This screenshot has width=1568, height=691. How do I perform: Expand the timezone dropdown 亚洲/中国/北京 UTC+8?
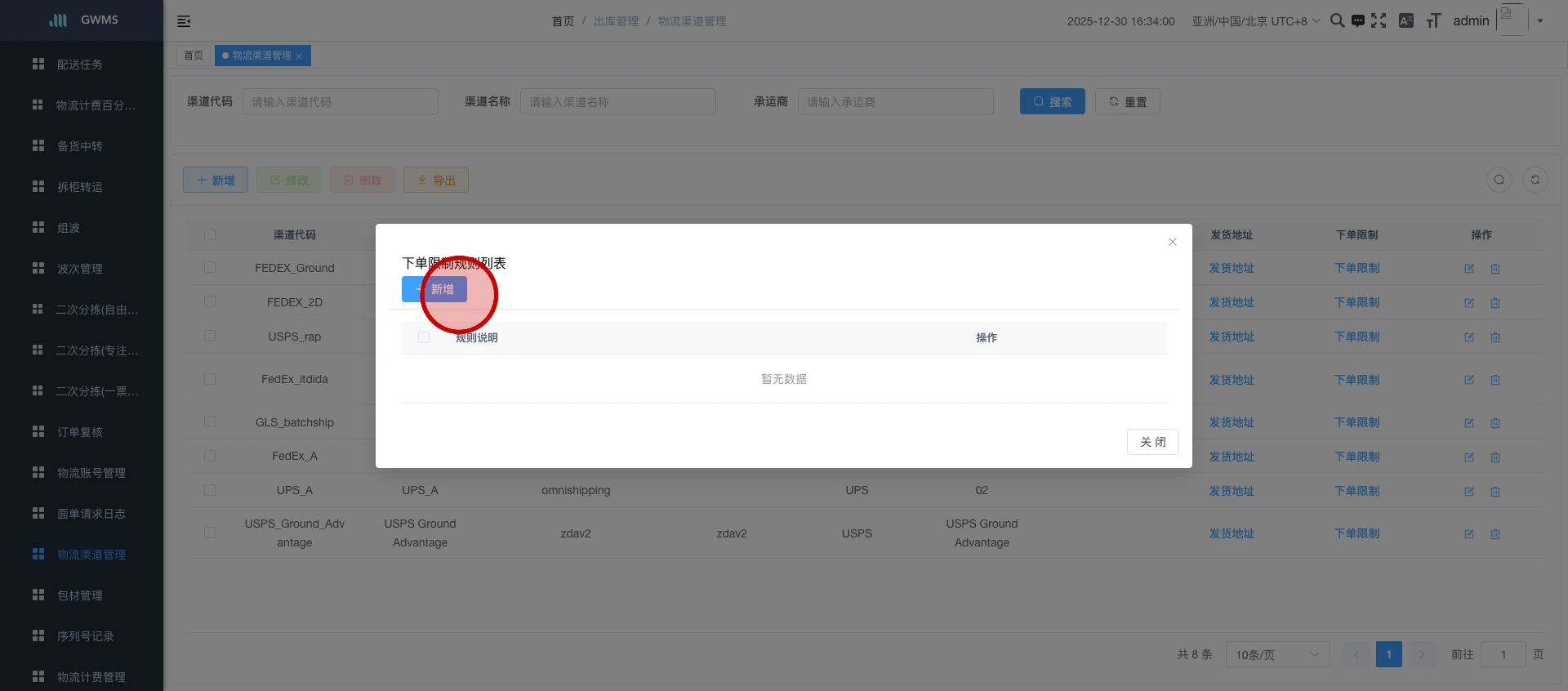point(1255,21)
